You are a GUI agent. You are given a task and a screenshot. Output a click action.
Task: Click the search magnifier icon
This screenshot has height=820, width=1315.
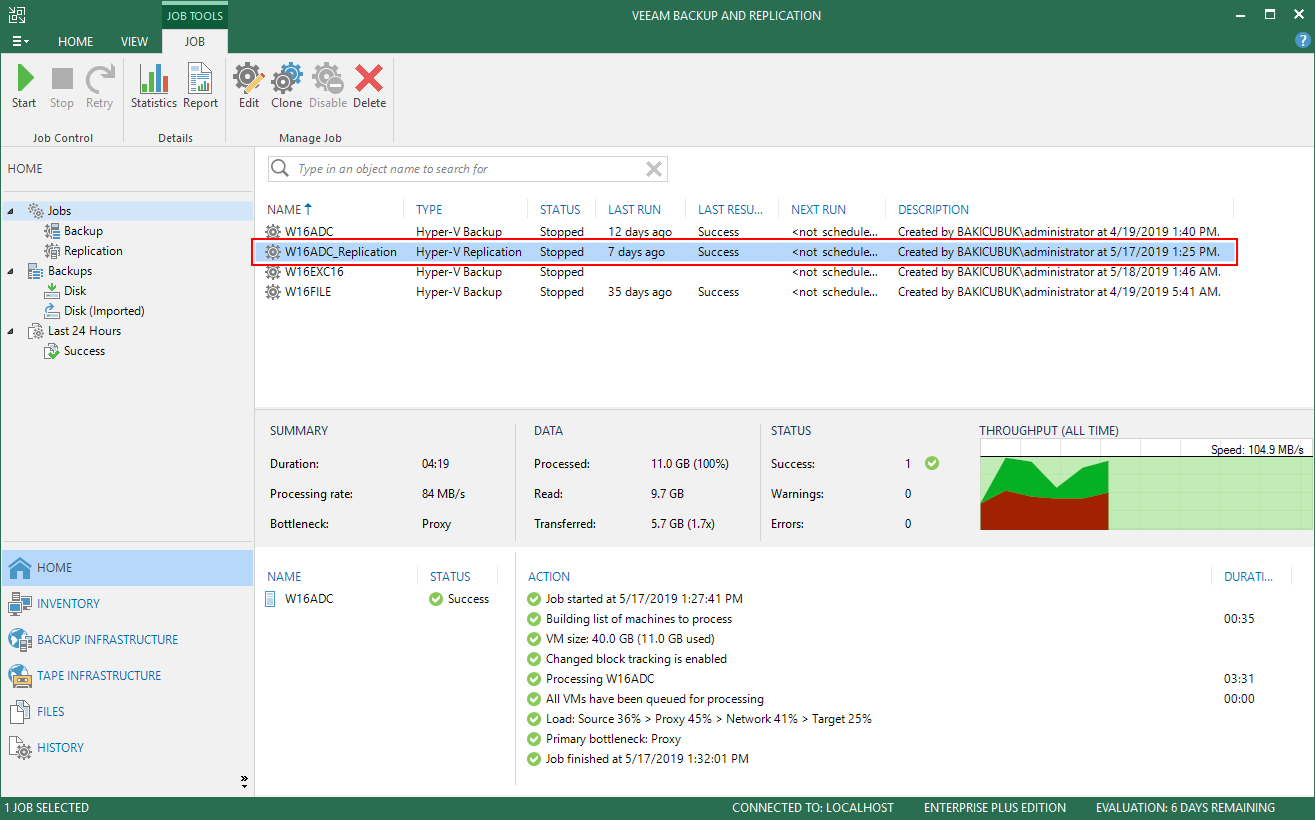click(281, 169)
